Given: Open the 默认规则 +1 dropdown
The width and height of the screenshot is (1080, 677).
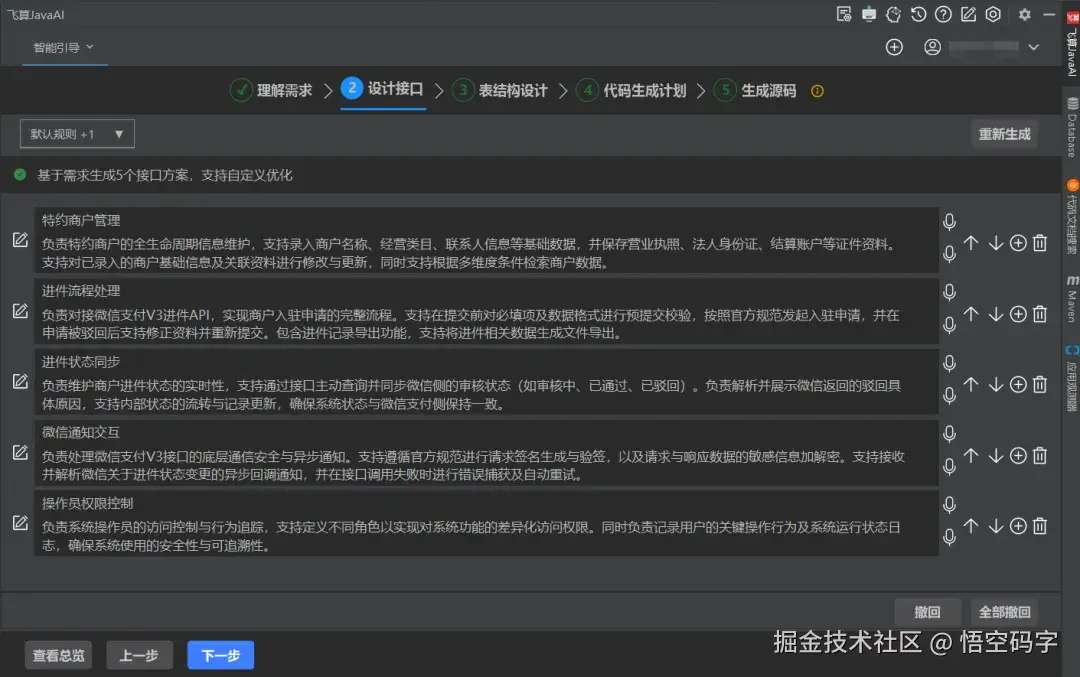Looking at the screenshot, I should [x=76, y=133].
